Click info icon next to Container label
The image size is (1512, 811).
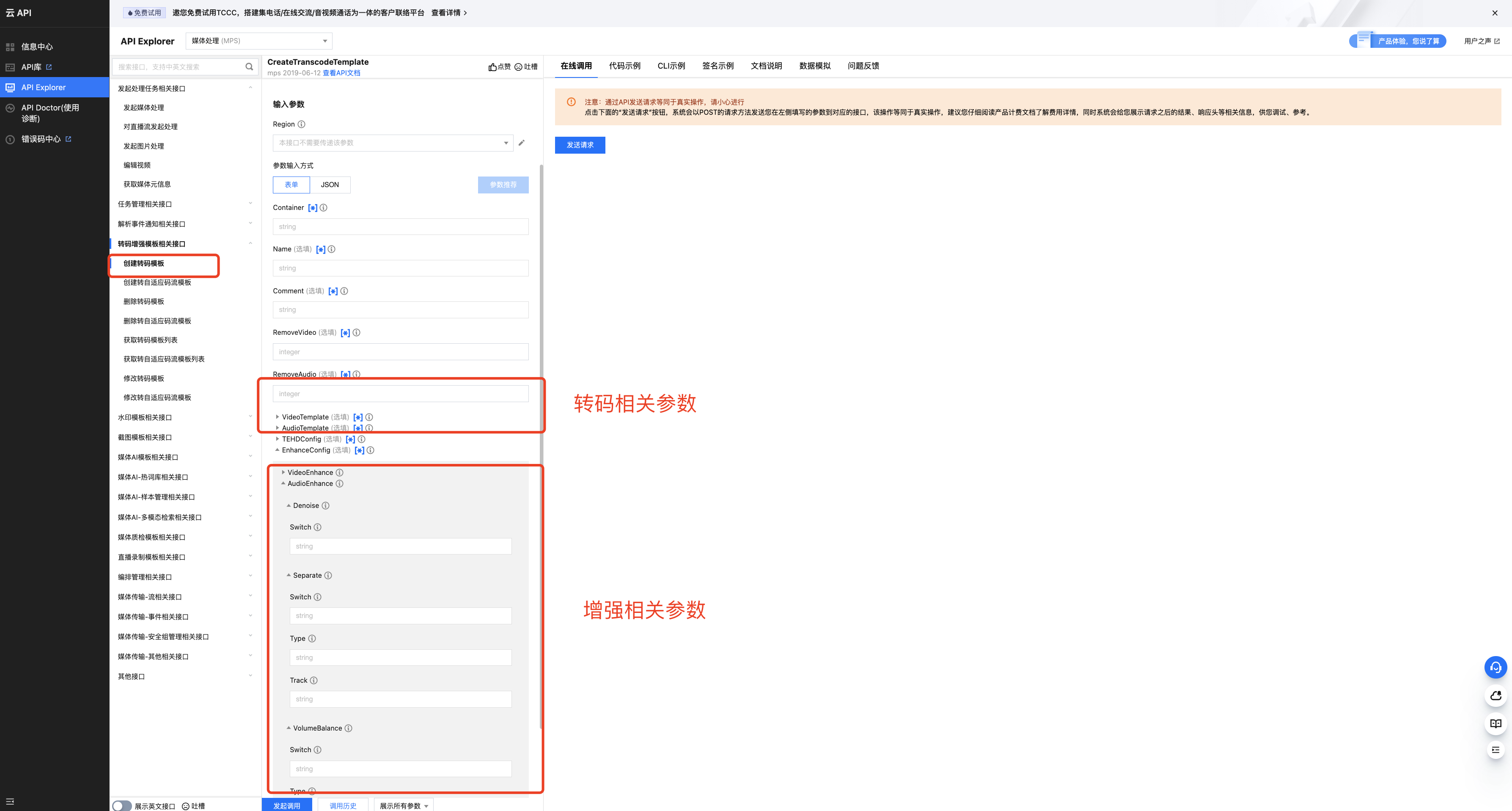tap(323, 208)
